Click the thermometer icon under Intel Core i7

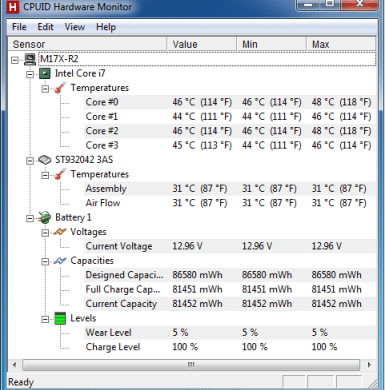[60, 88]
